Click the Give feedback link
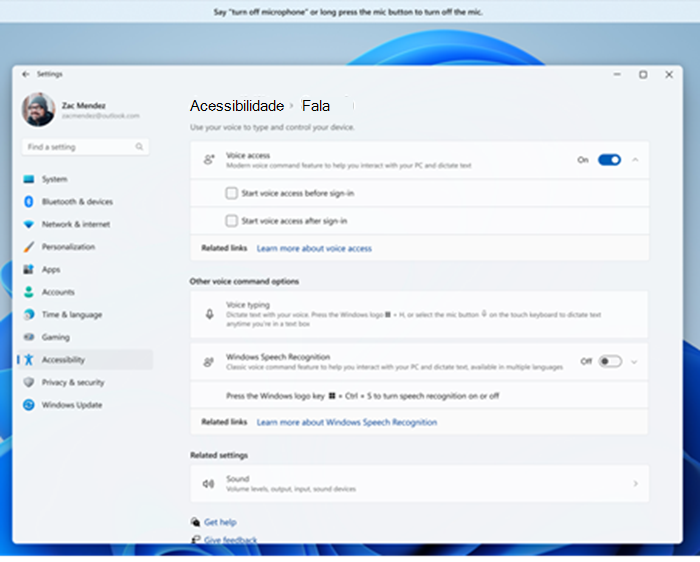 point(230,540)
